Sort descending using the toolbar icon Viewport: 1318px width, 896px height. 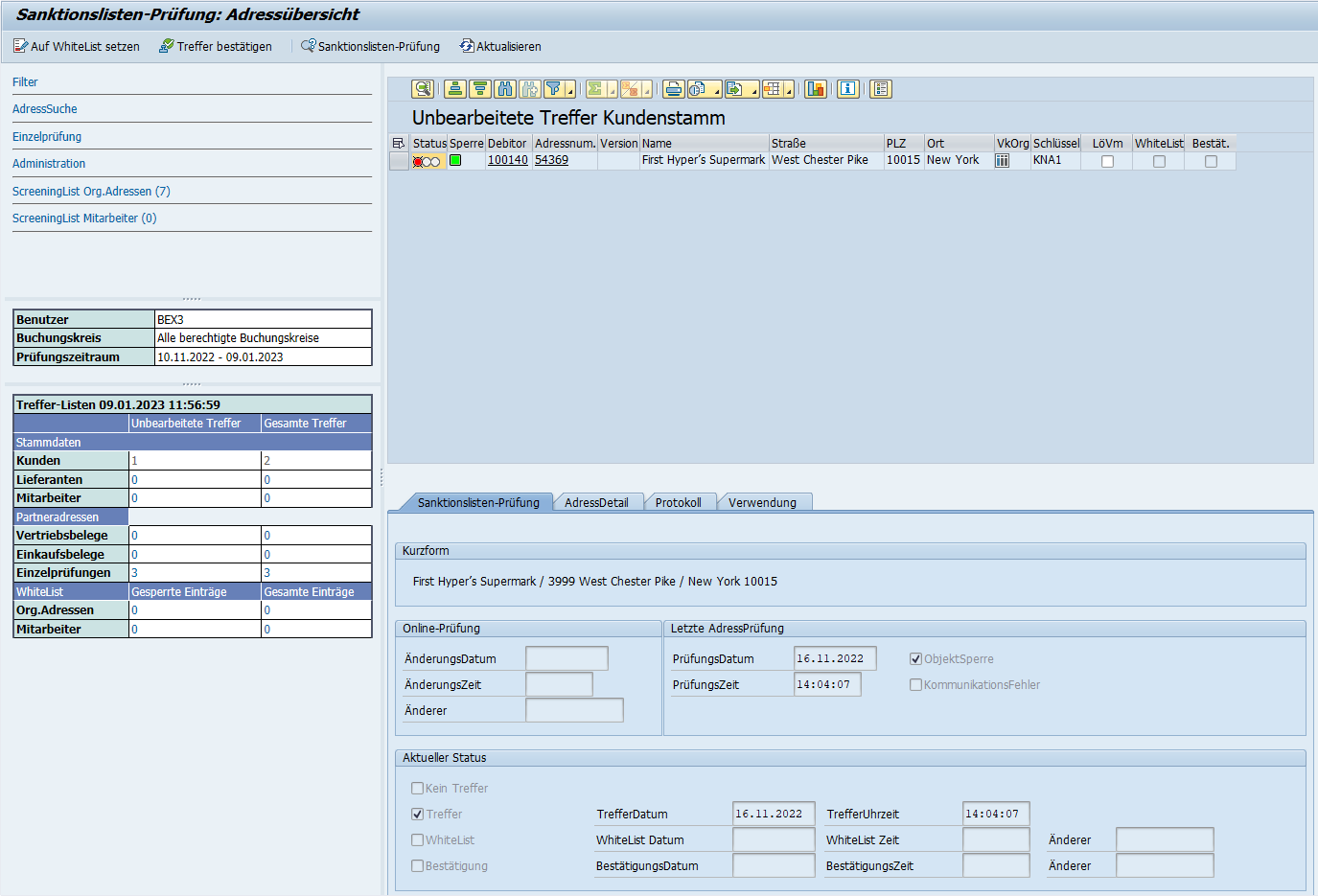coord(480,89)
